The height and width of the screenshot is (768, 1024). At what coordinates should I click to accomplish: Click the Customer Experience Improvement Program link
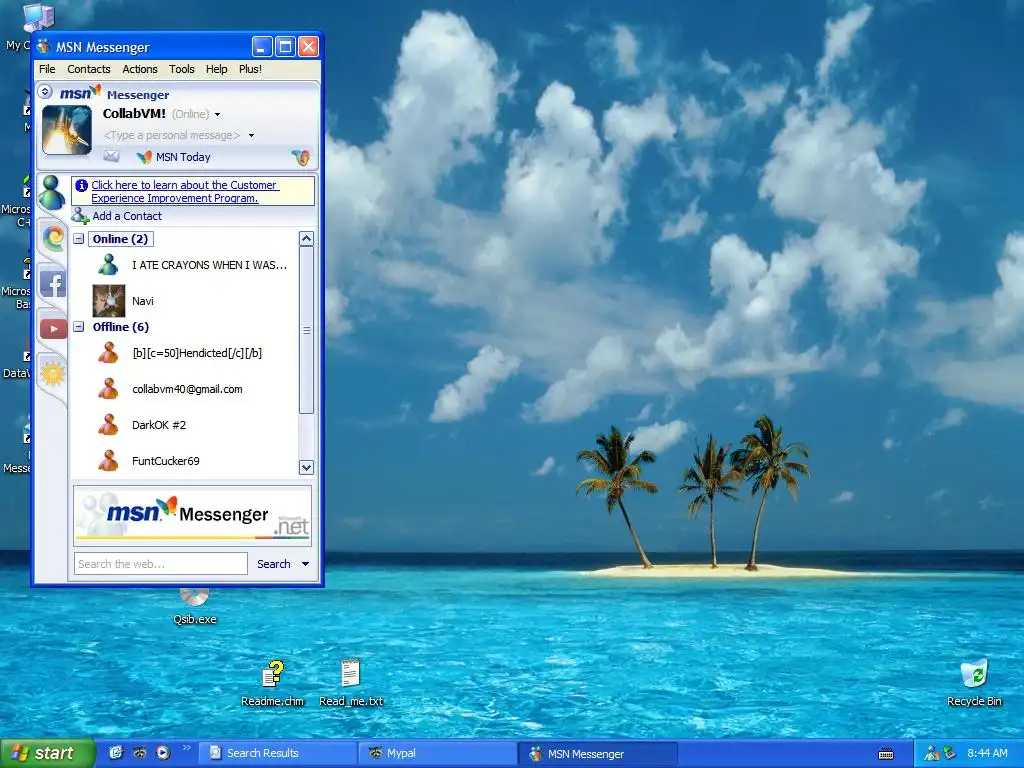point(185,191)
